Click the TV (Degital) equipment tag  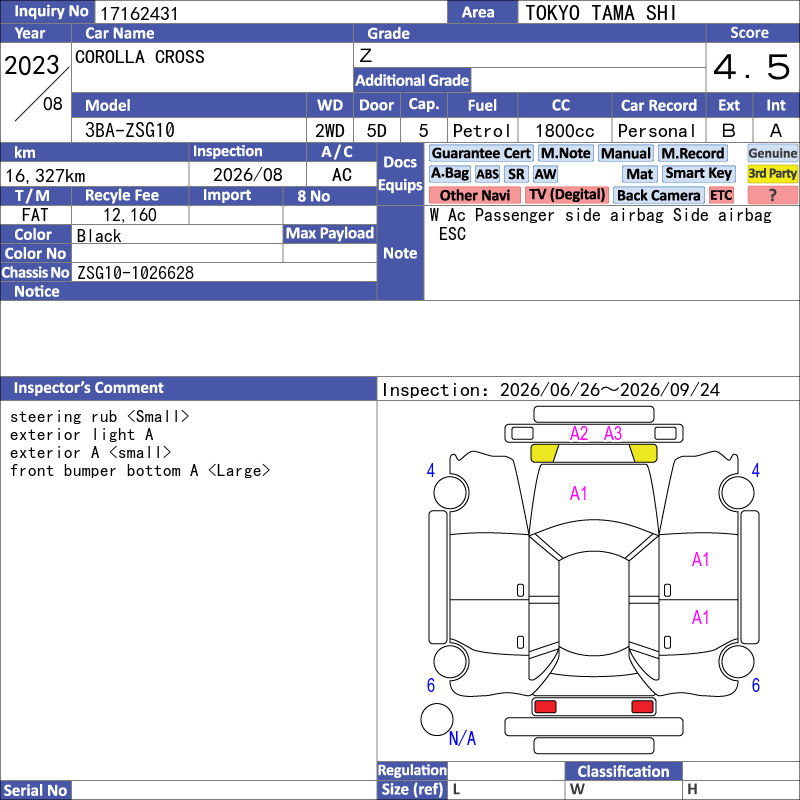point(566,195)
